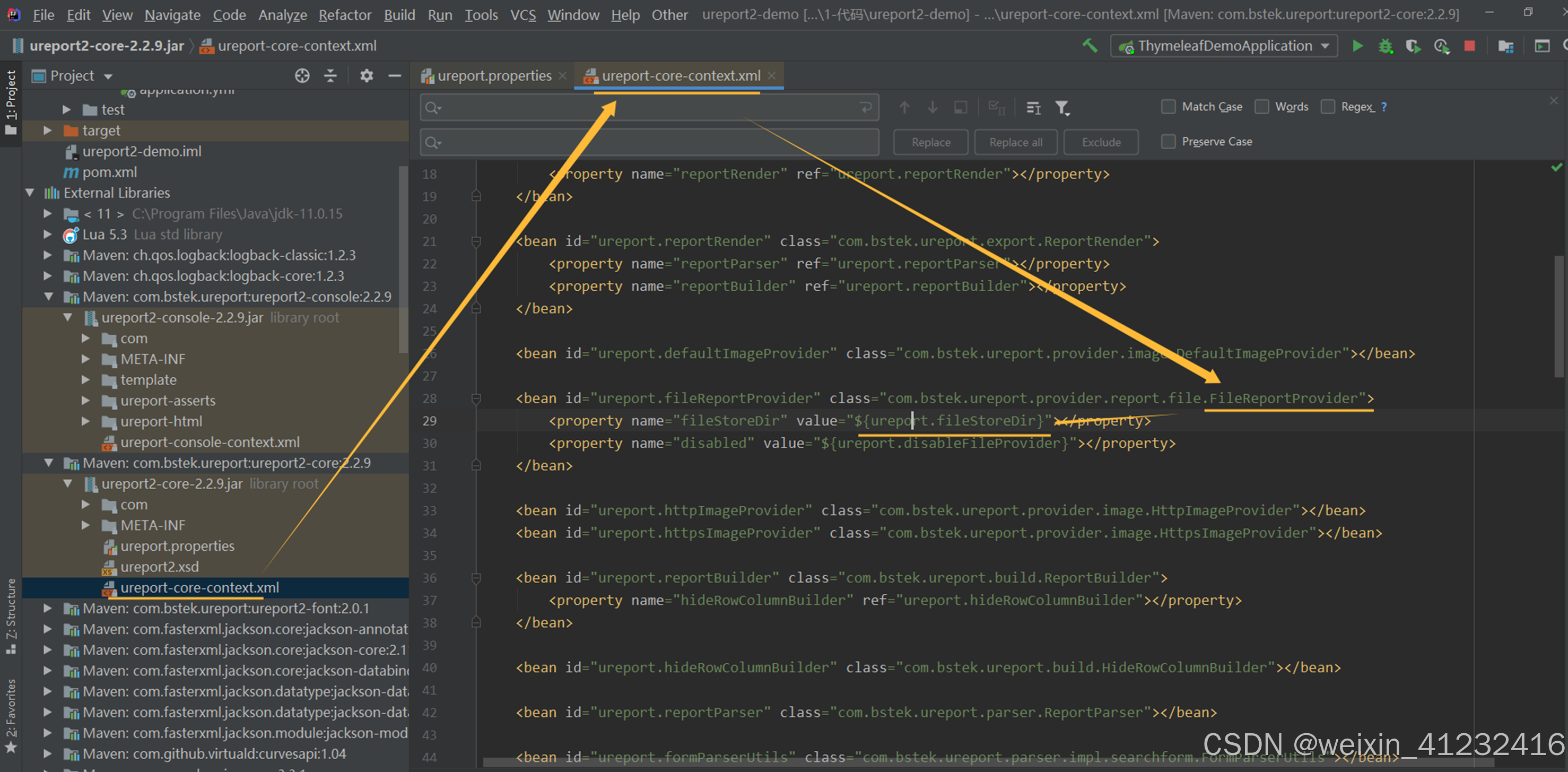Screen dimensions: 1568x772
Task: Toggle the Words checkbox
Action: click(x=1261, y=107)
